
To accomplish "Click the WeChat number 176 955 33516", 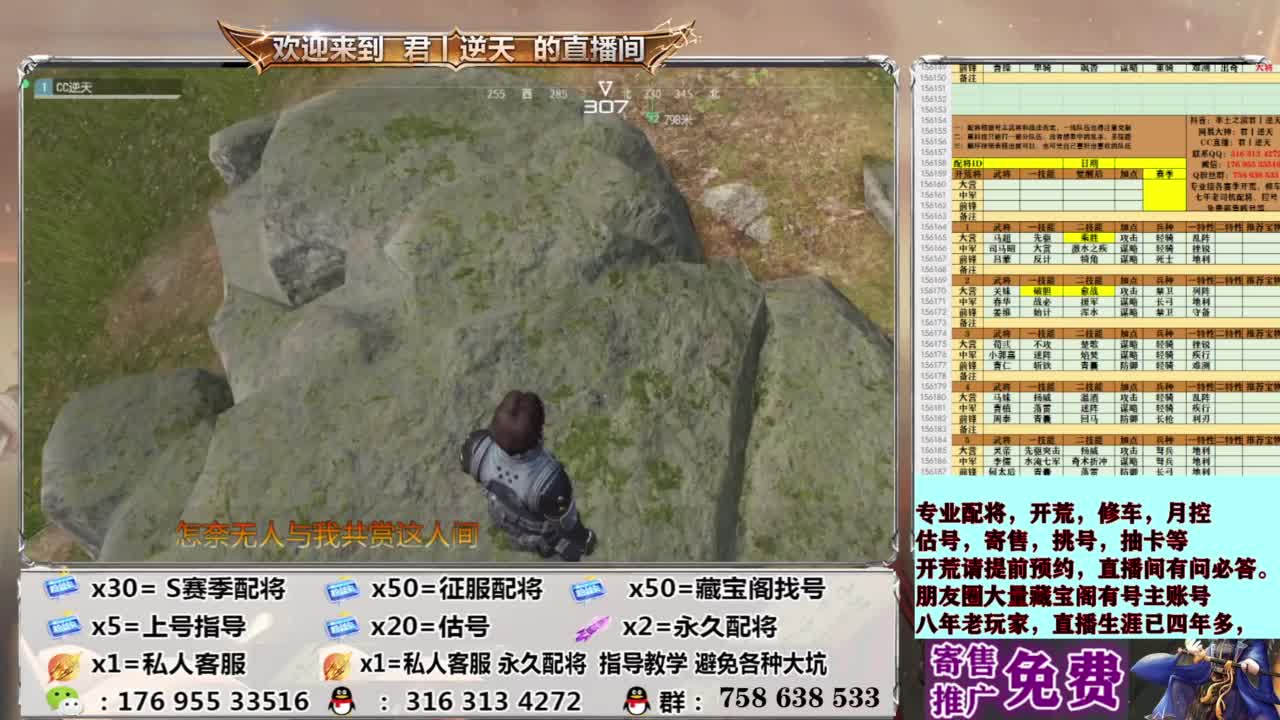I will [213, 700].
